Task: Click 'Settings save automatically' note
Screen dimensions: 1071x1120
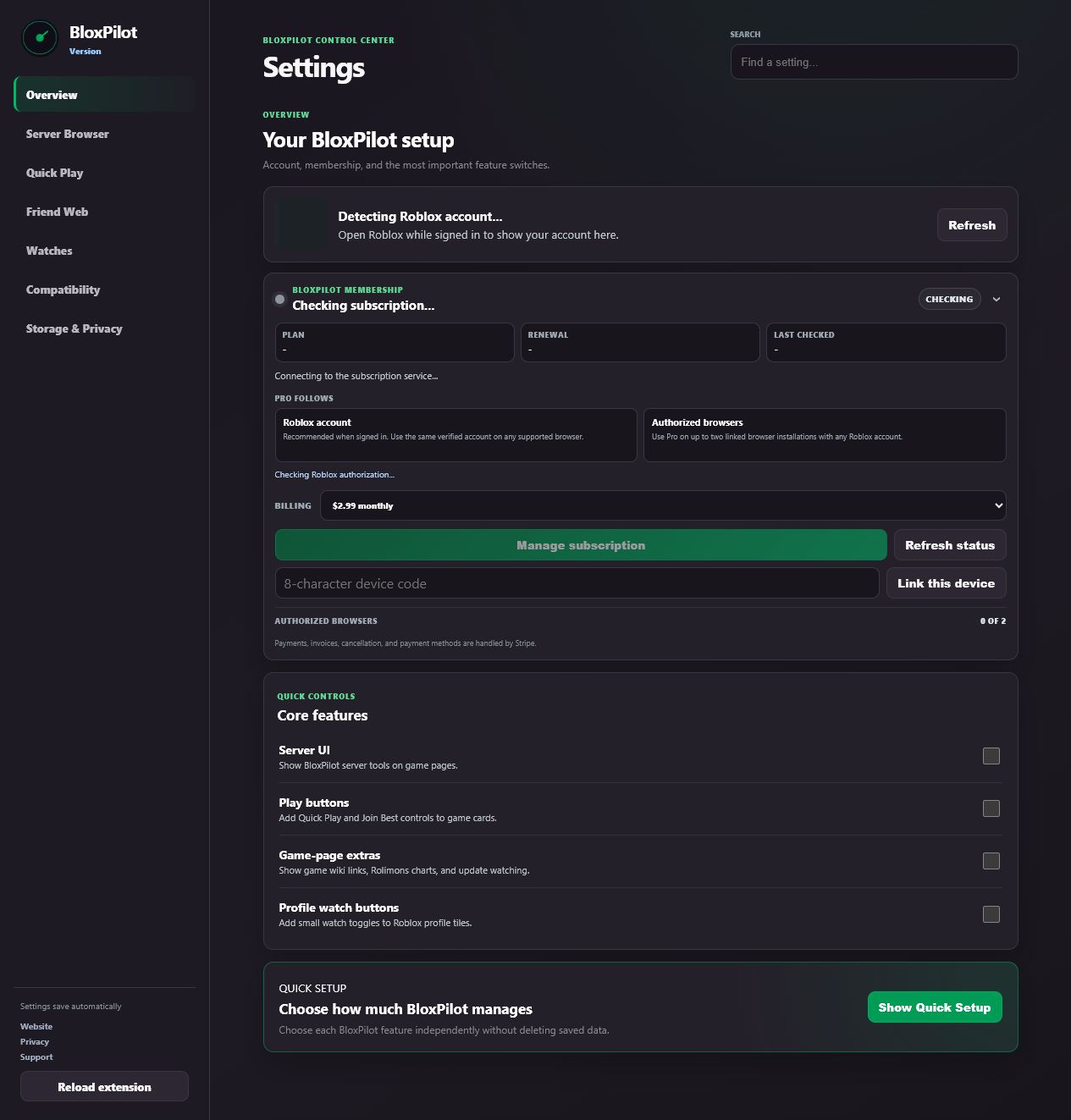Action: 71,1007
